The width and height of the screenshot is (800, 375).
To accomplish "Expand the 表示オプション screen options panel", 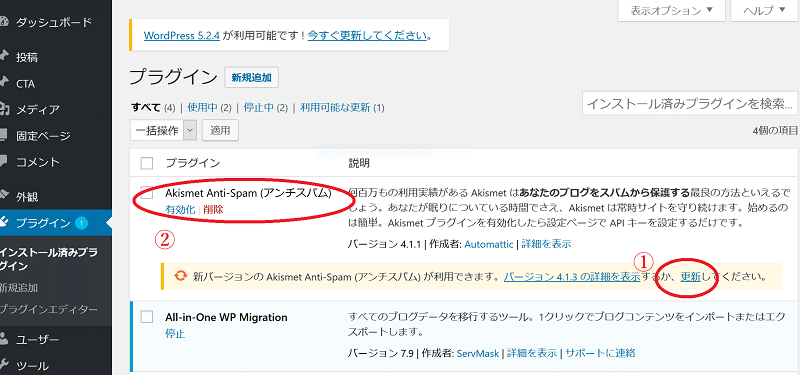I will 671,10.
